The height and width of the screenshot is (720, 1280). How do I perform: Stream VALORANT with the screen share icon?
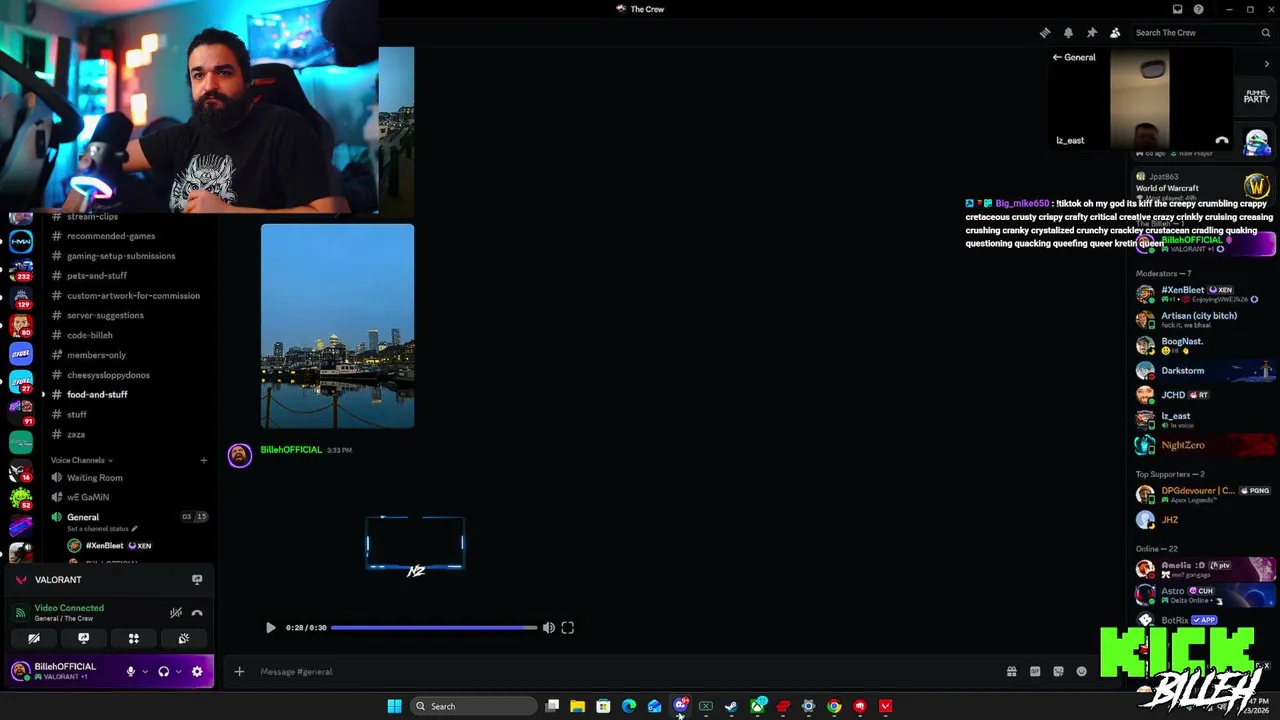point(197,580)
